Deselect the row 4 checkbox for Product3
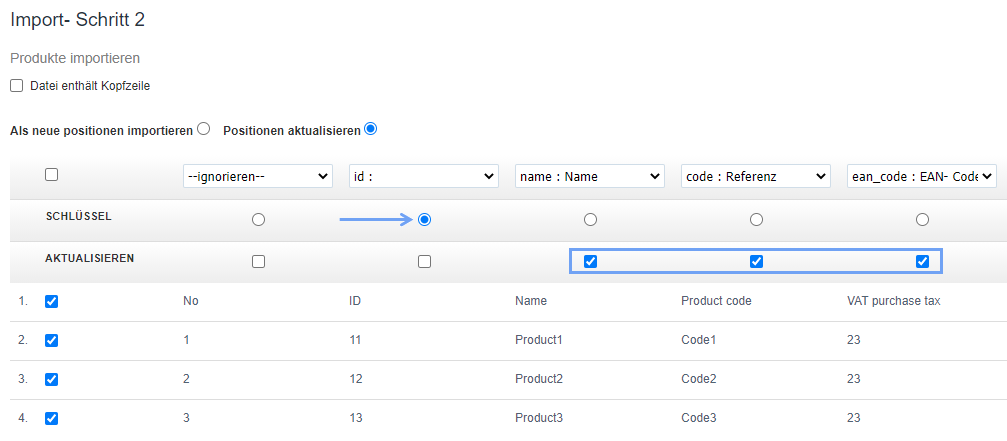1007x441 pixels. (52, 418)
